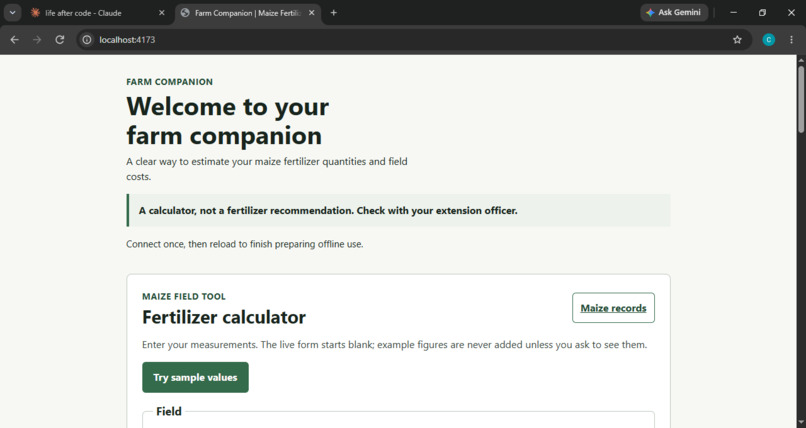Select the Farm Companion browser tab
This screenshot has width=806, height=428.
pyautogui.click(x=248, y=13)
